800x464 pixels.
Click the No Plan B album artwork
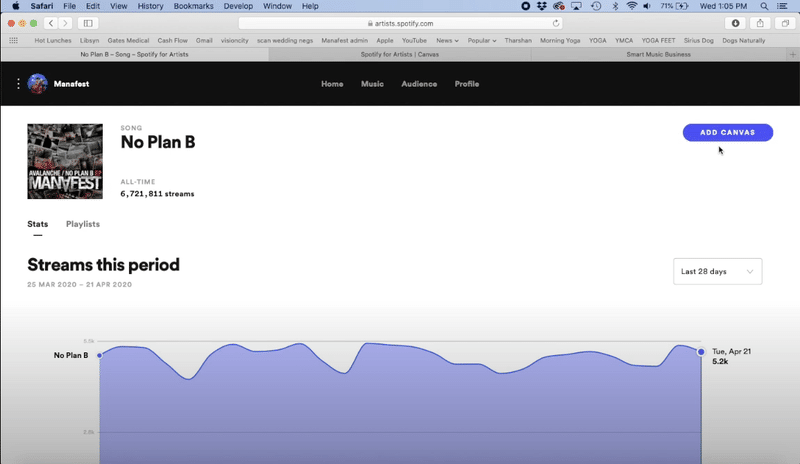click(65, 161)
